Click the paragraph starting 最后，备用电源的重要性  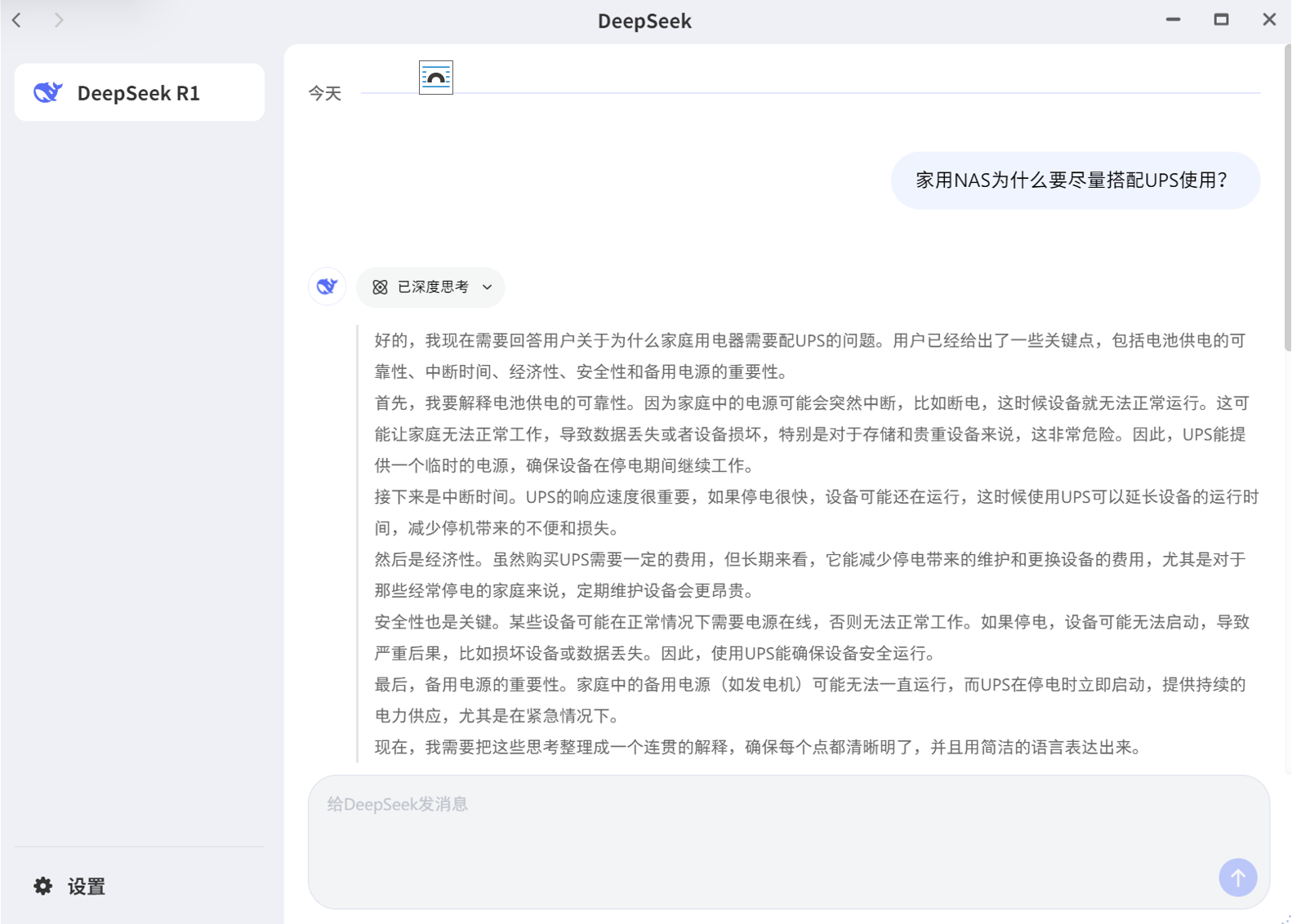[x=810, y=700]
